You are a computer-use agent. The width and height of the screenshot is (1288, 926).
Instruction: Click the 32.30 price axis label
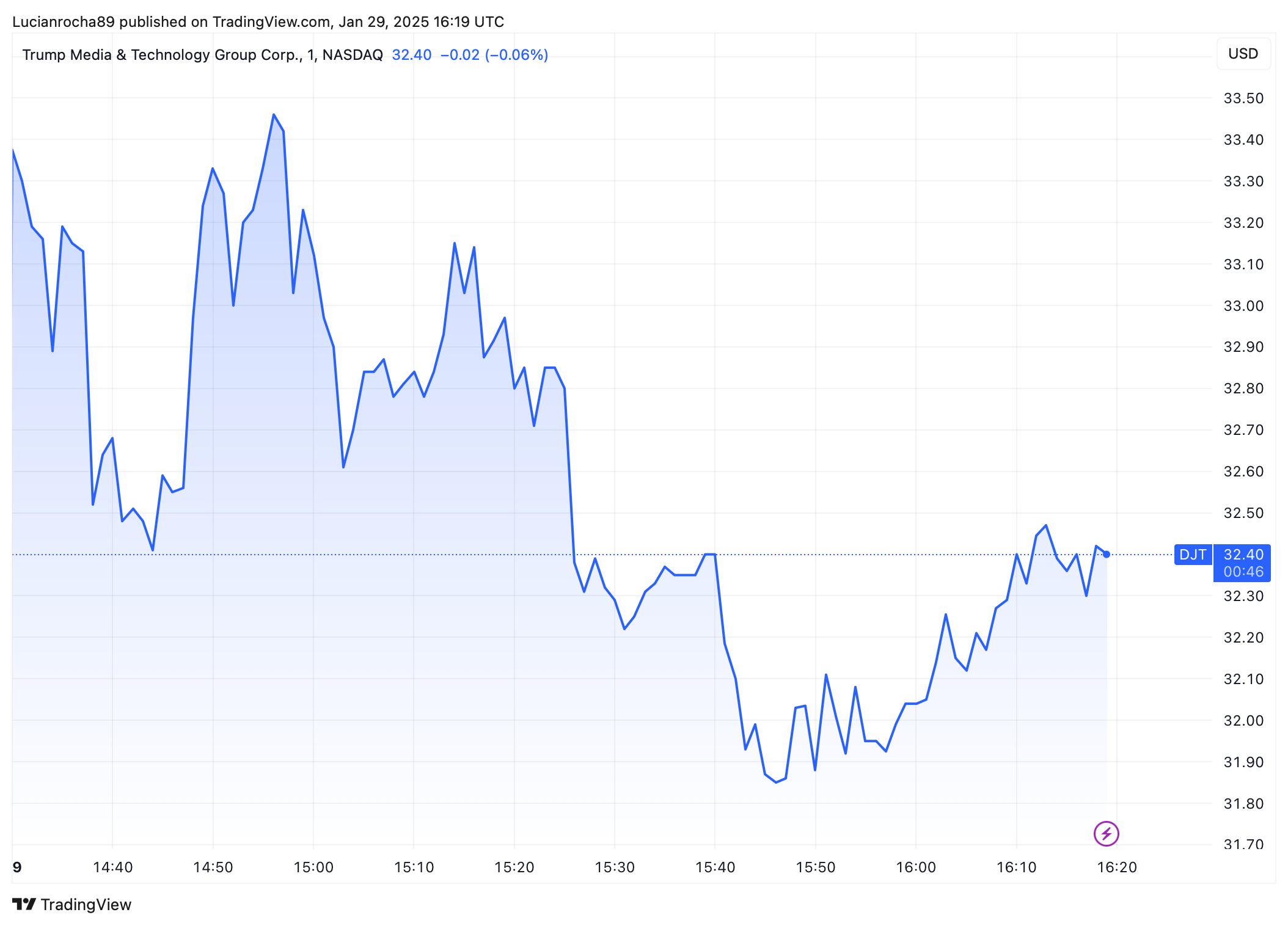(x=1243, y=596)
